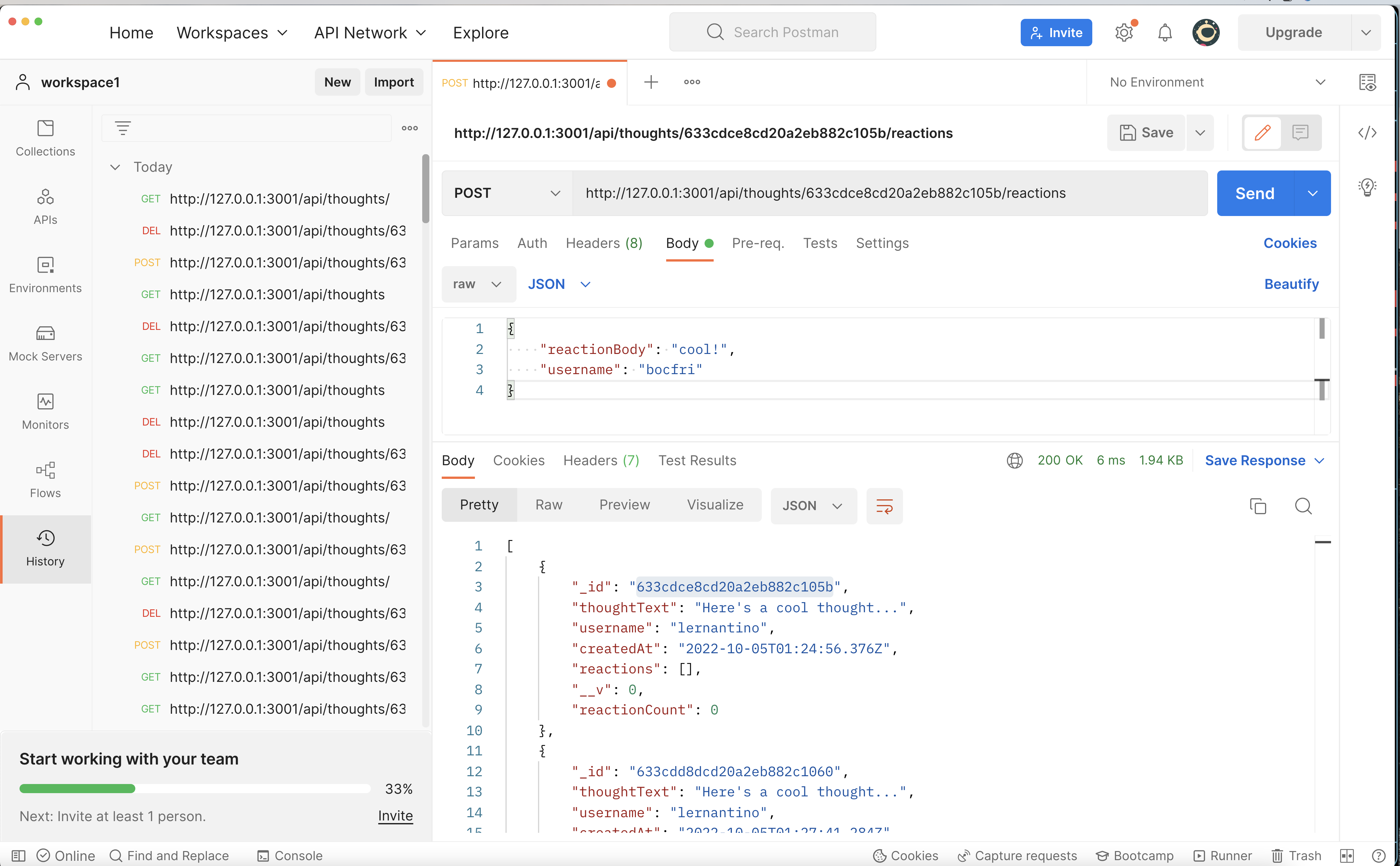Expand the Send button arrow options
Screen dimensions: 1400x866
tap(1312, 193)
